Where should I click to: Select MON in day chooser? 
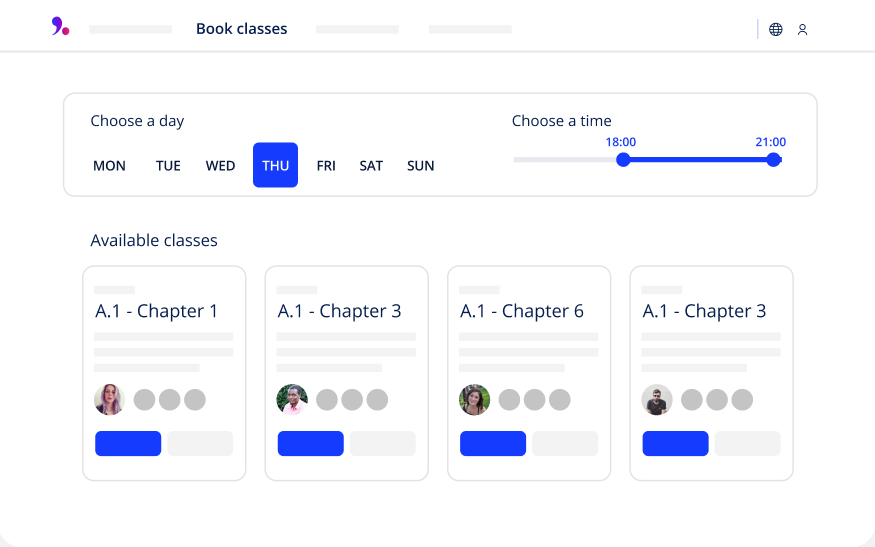pos(109,166)
